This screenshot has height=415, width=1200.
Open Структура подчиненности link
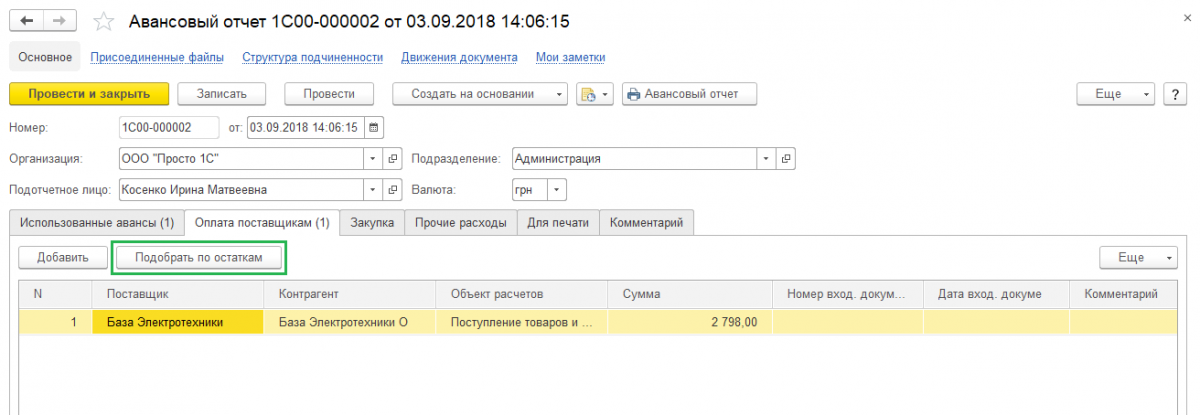pos(313,58)
